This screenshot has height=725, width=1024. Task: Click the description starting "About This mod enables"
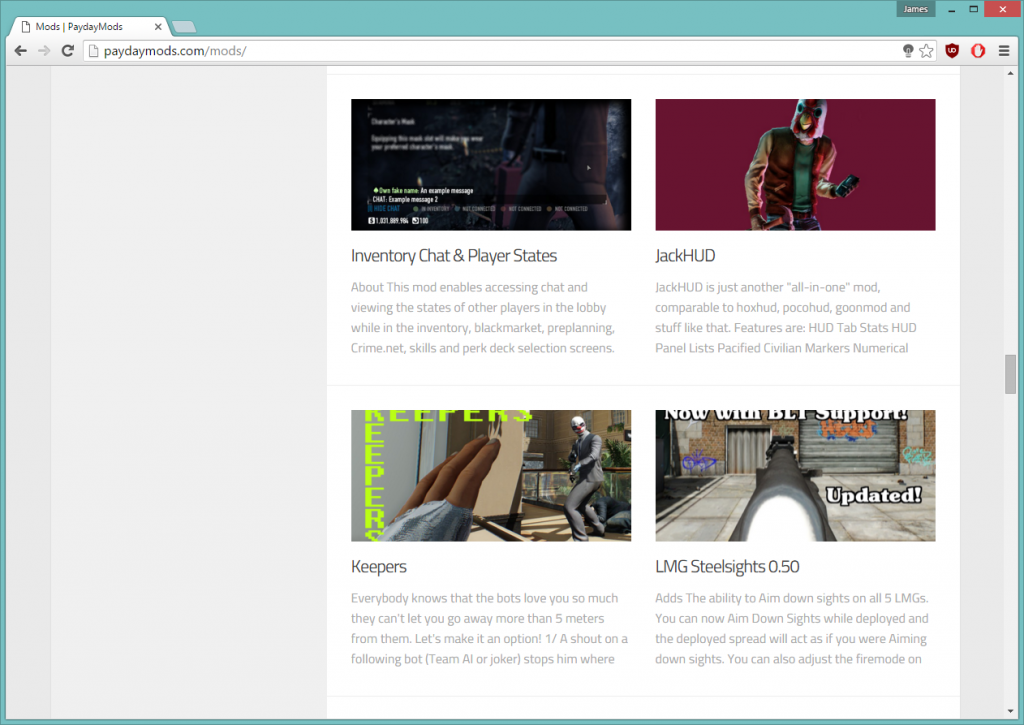(483, 317)
